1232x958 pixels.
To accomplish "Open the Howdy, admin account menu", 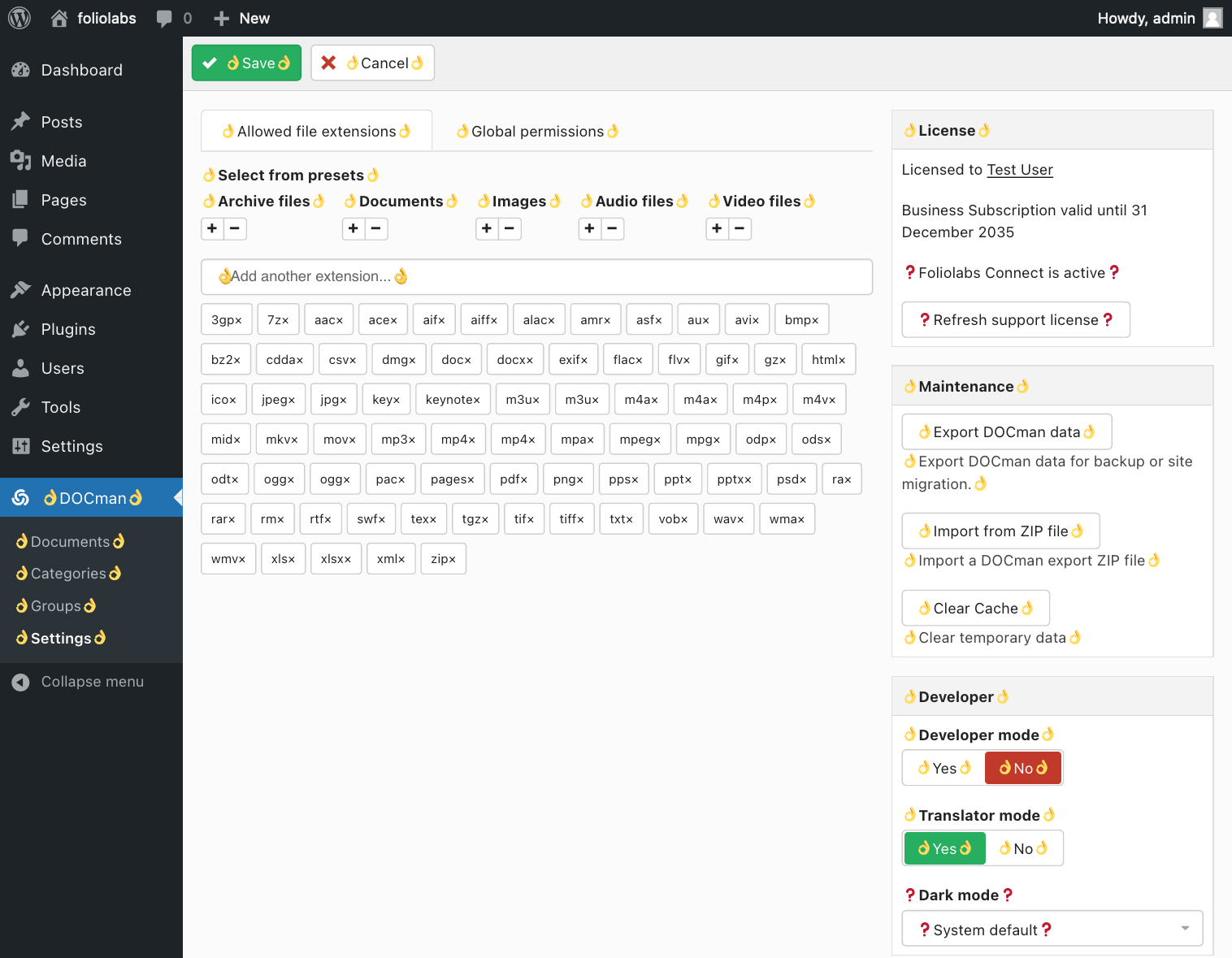I will [x=1160, y=18].
